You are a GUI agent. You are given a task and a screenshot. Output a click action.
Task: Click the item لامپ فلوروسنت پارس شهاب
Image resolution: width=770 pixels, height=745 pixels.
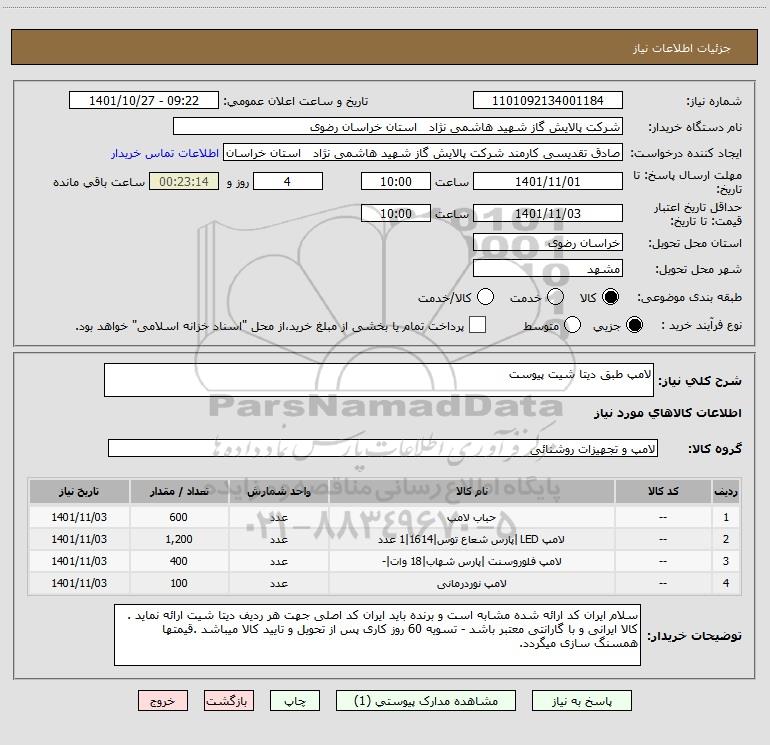pyautogui.click(x=471, y=561)
